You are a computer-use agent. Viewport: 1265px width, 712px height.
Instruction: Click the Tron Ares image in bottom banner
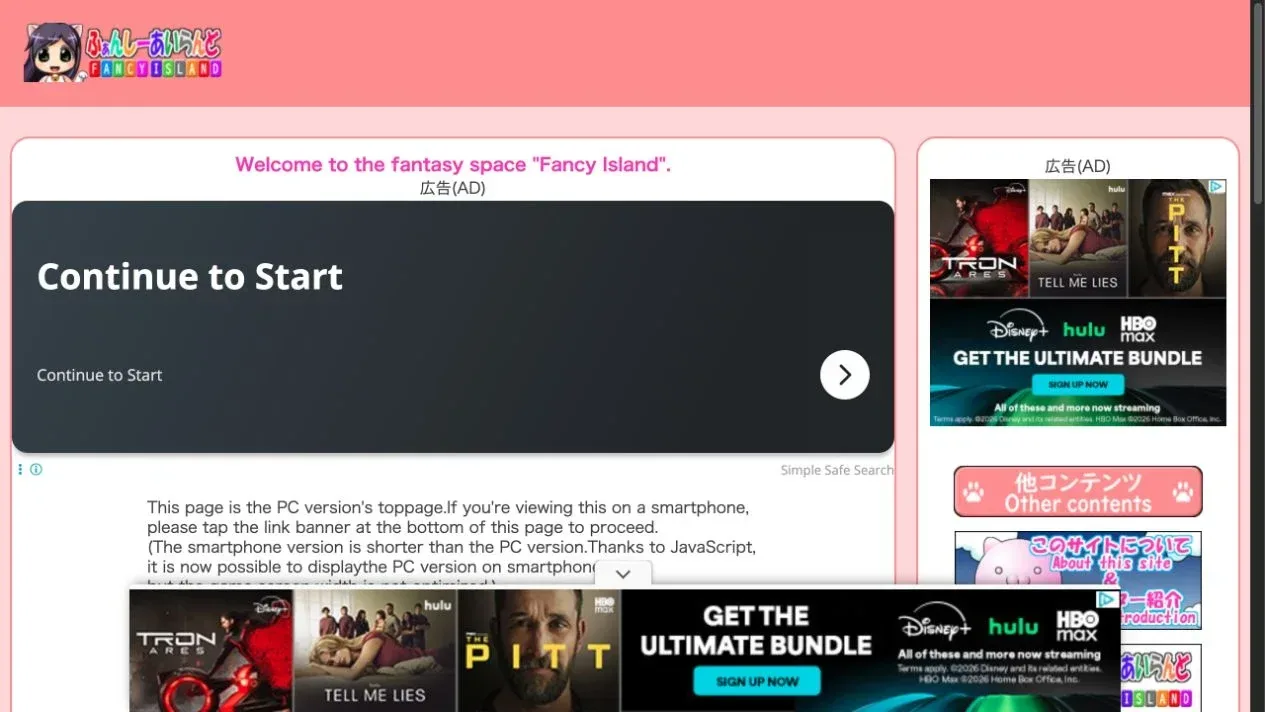point(211,650)
